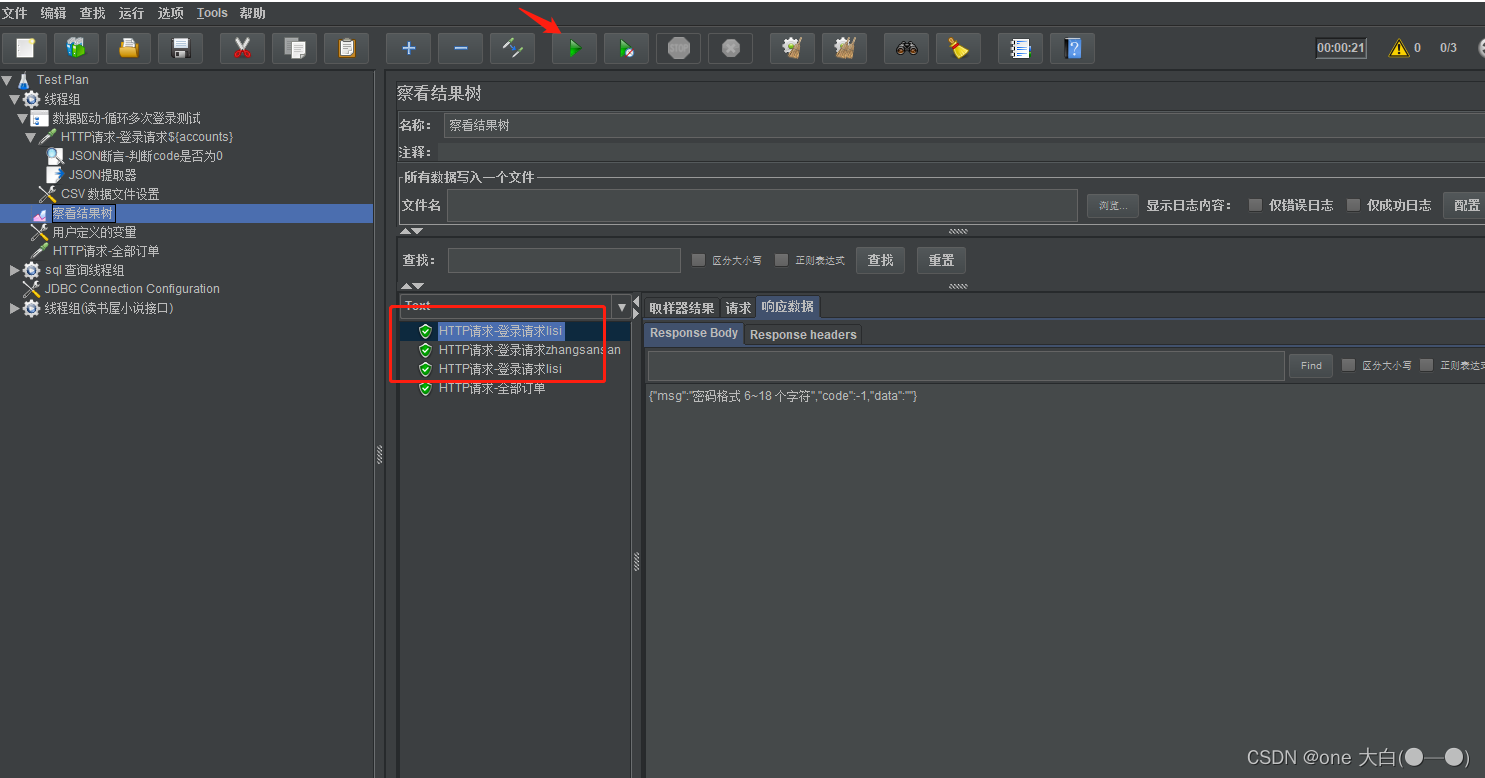Expand the sql 查询线程组 node
Viewport: 1485px width, 778px height.
coord(14,270)
